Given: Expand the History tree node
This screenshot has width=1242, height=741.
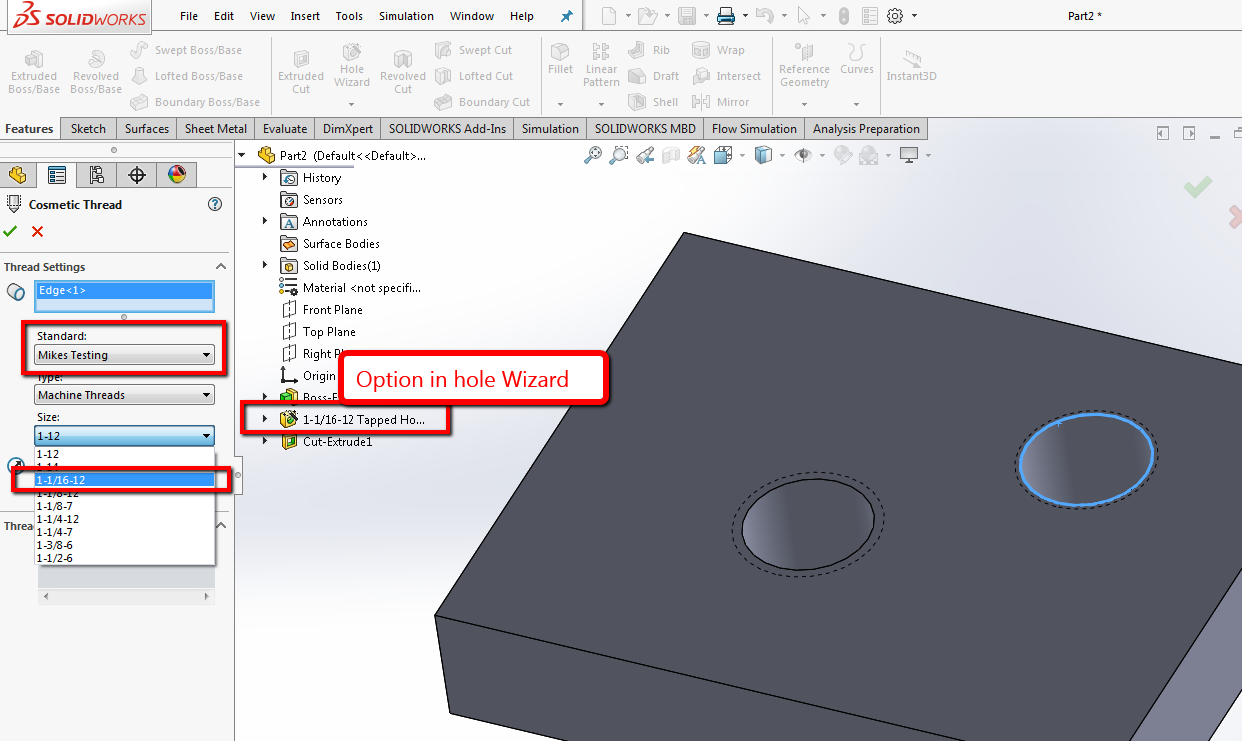Looking at the screenshot, I should coord(265,177).
